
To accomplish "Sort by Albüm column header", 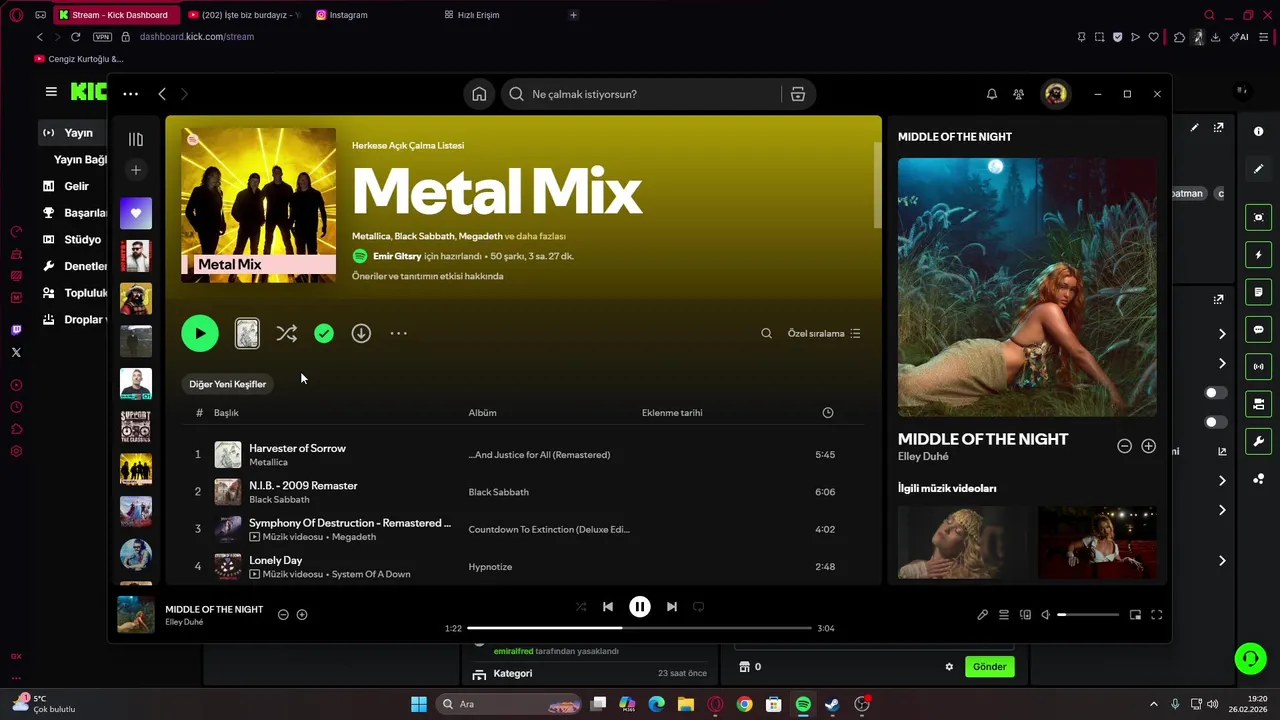I will 482,413.
